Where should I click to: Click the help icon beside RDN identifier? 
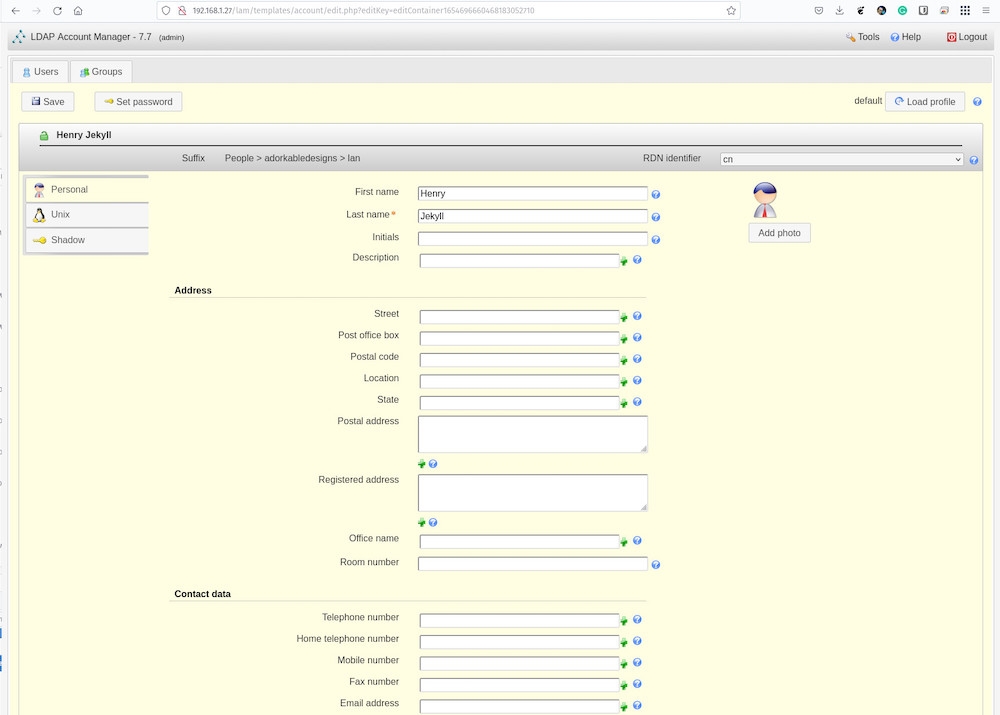pyautogui.click(x=973, y=158)
